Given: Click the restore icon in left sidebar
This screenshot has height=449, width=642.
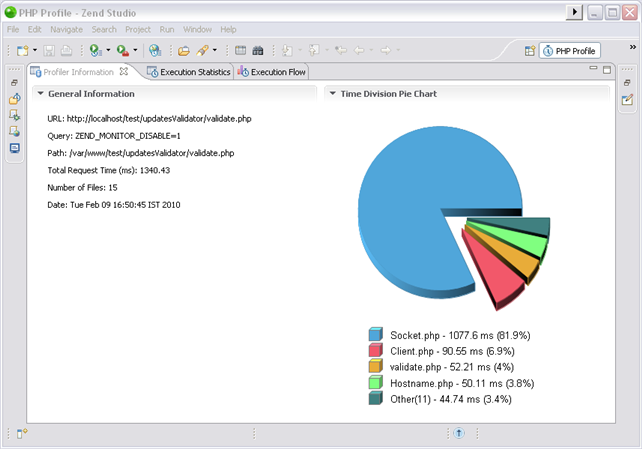Looking at the screenshot, I should [14, 83].
